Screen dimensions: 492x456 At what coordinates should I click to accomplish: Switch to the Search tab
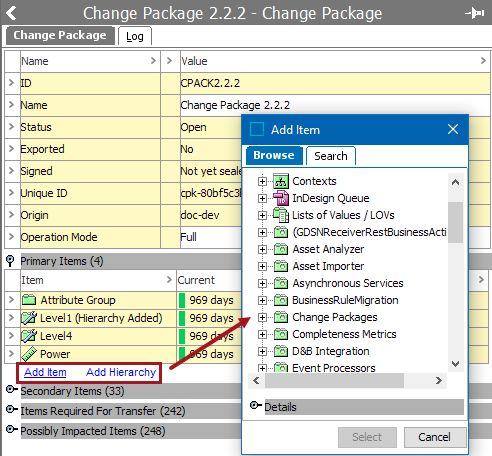331,156
